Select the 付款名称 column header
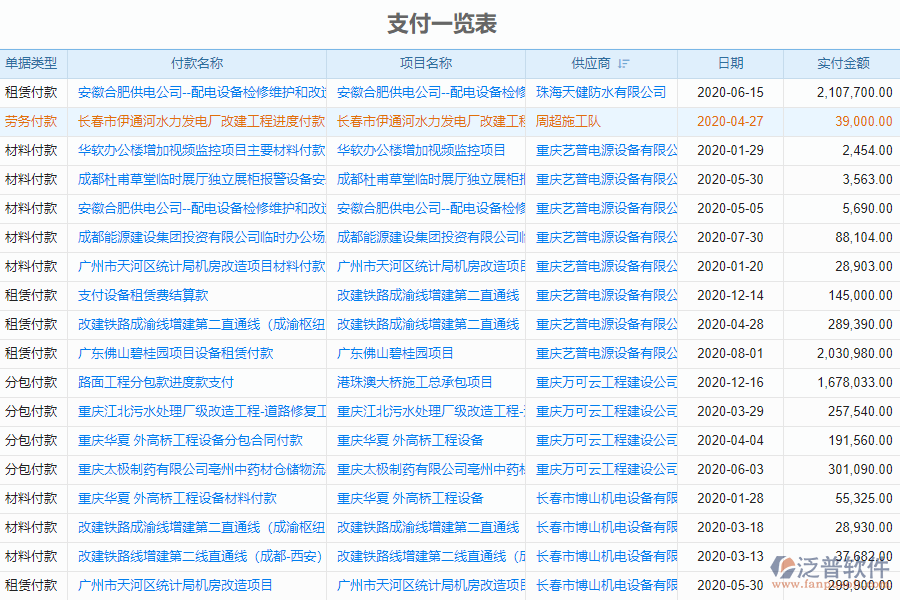The height and width of the screenshot is (600, 900). click(197, 62)
